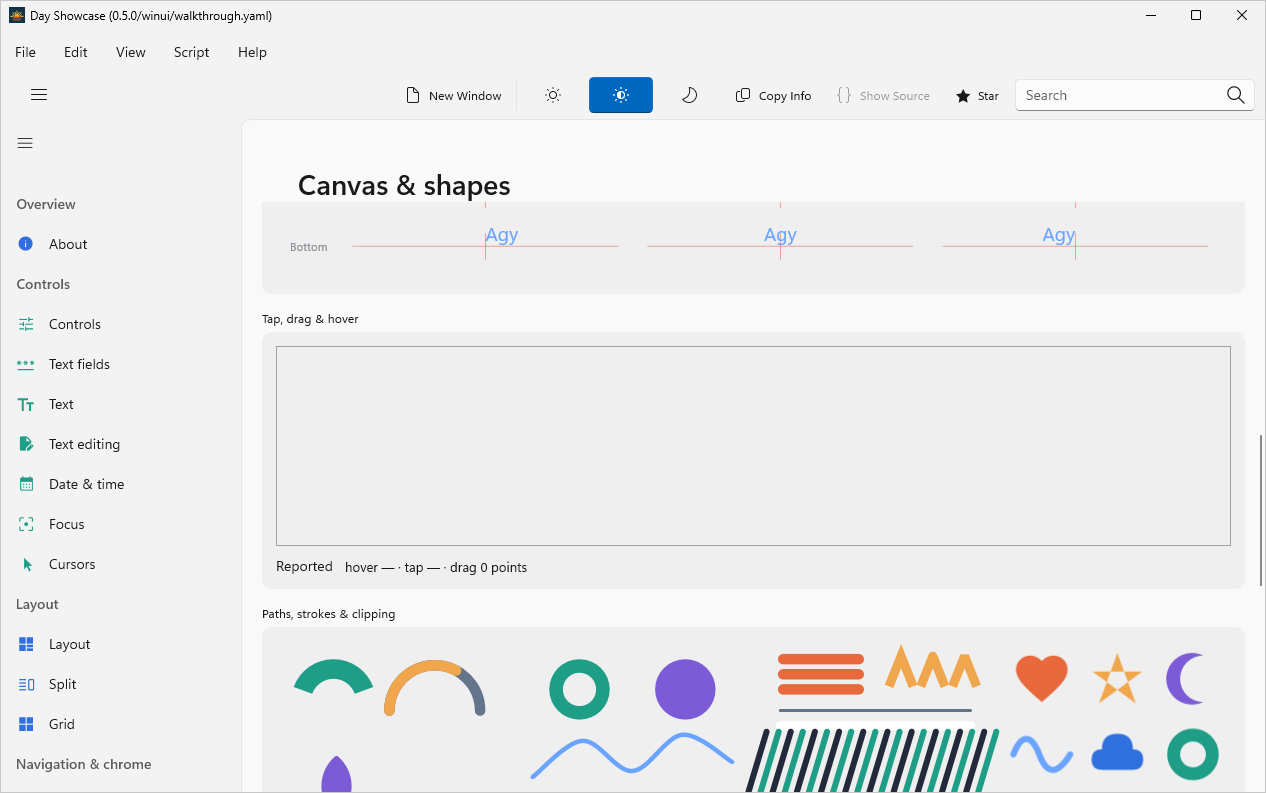Click the orange heart shape
The width and height of the screenshot is (1266, 793).
(1041, 679)
